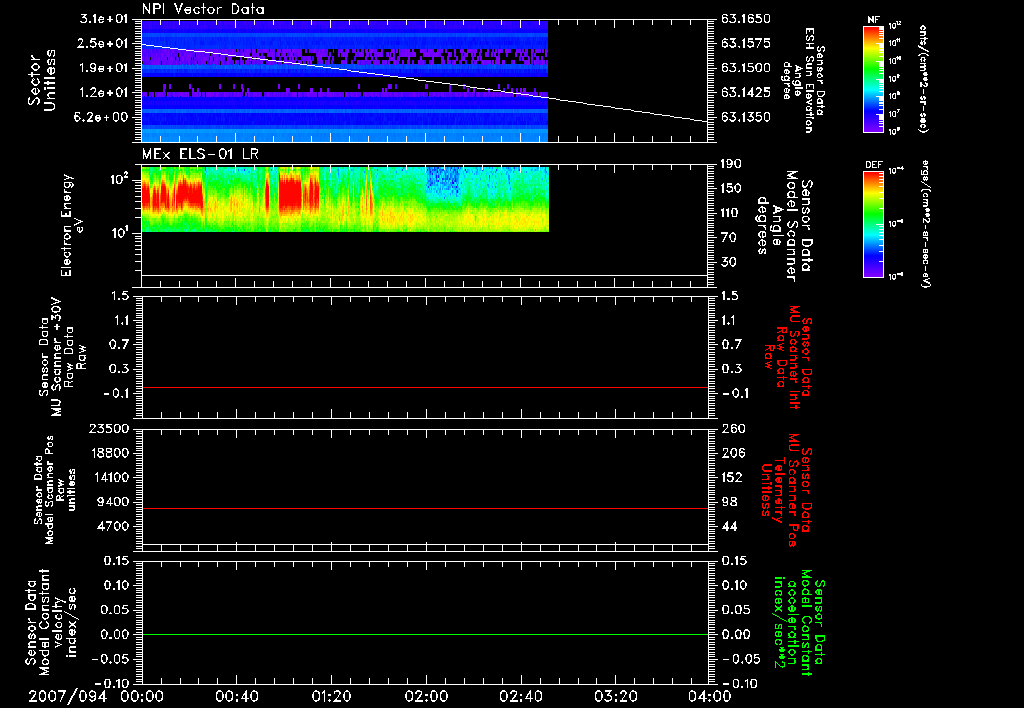Click the green velocity line plot
Image resolution: width=1024 pixels, height=708 pixels.
point(424,634)
